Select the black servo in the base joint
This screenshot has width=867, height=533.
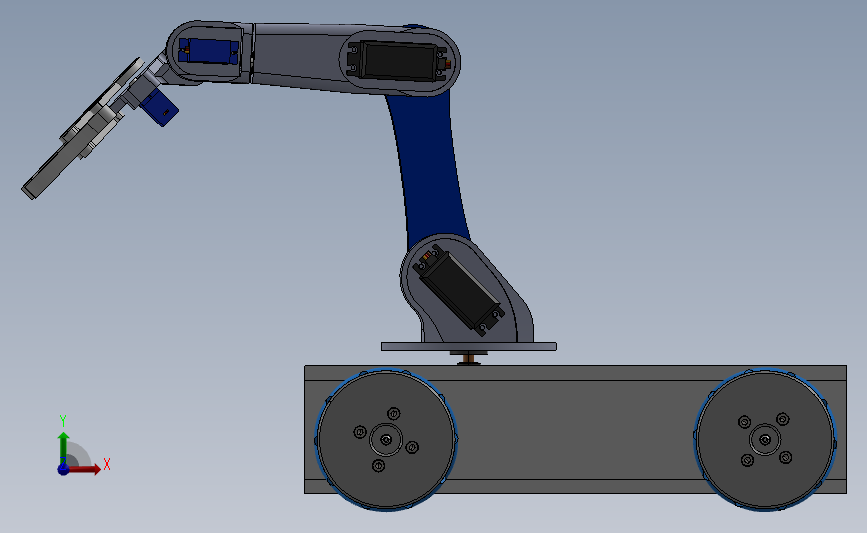coord(460,290)
